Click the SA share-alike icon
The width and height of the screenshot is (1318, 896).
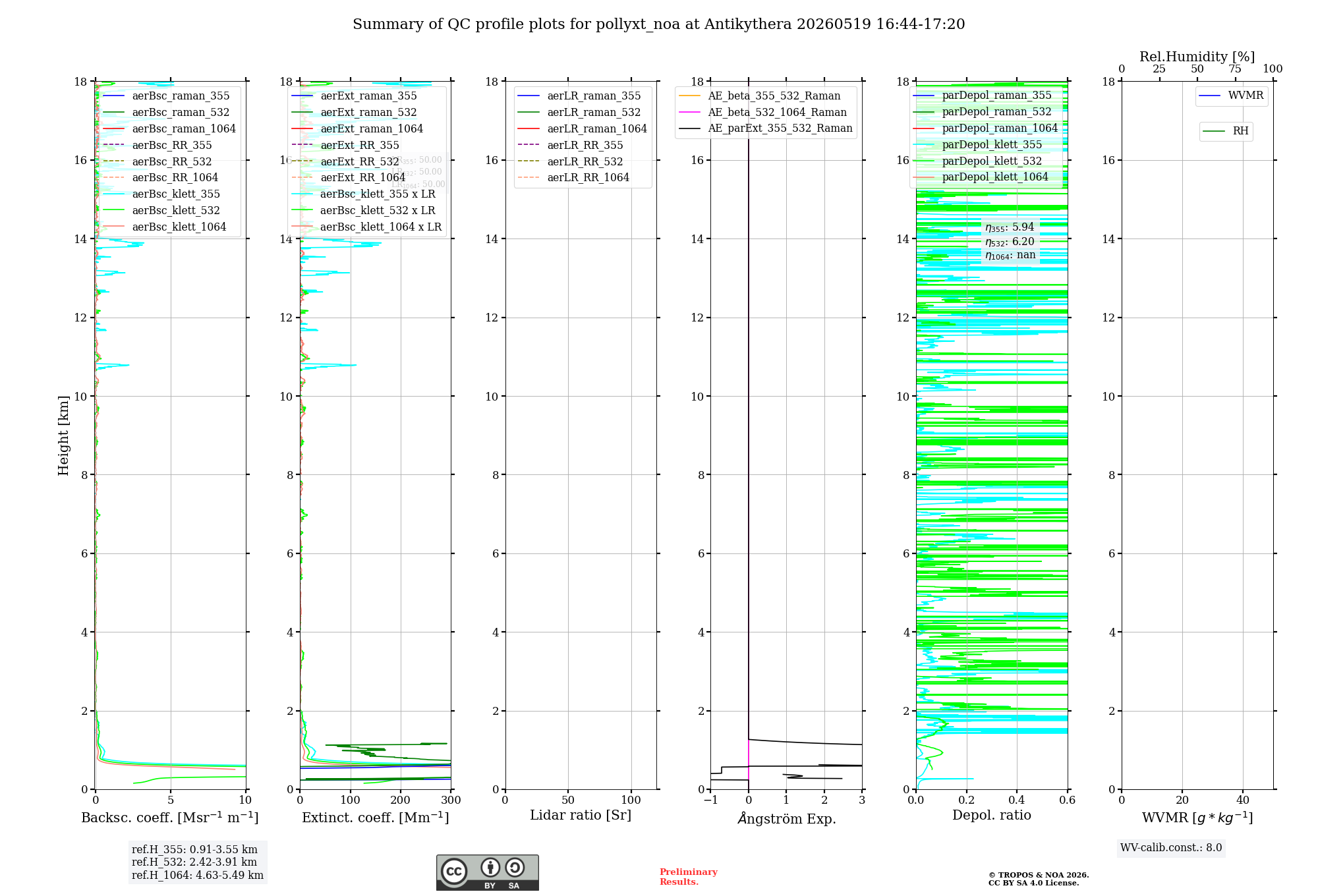pos(515,867)
